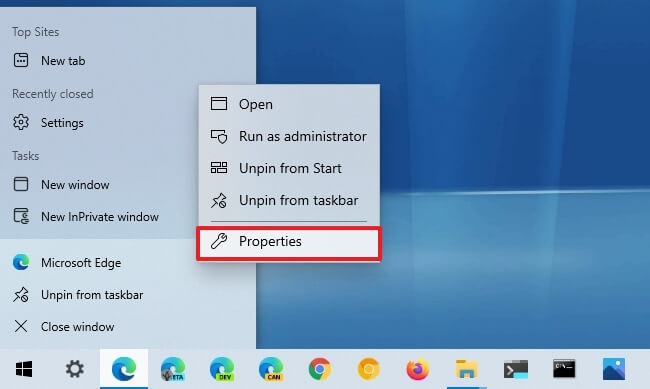Click the shield icon for Run as administrator

tap(219, 136)
